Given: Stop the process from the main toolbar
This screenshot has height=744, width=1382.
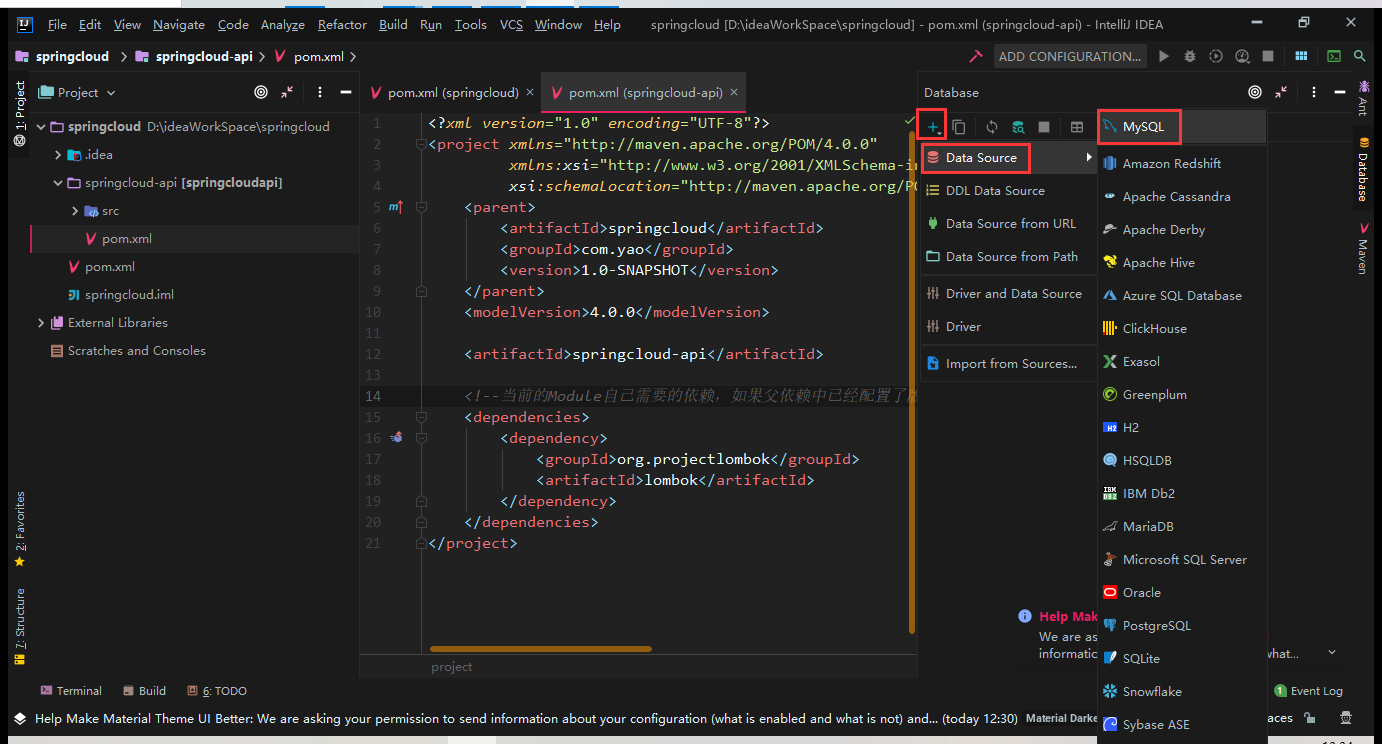Looking at the screenshot, I should point(1268,56).
